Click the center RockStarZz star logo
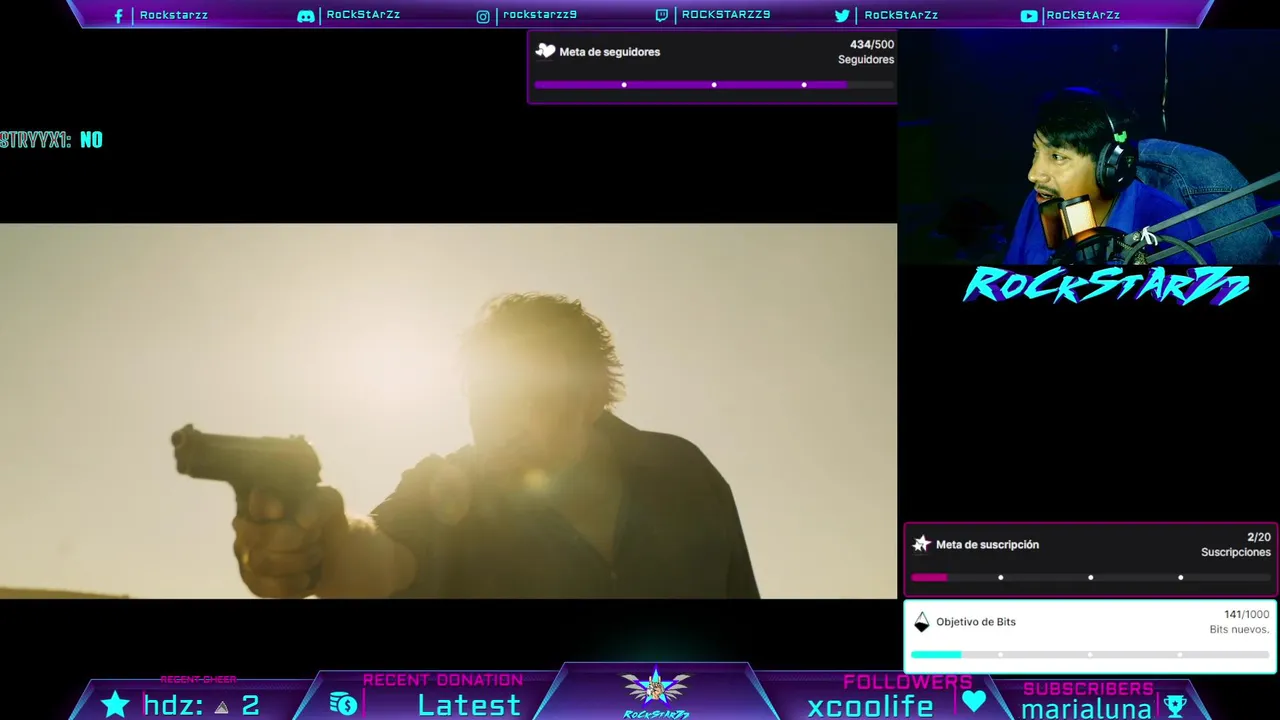 point(656,692)
